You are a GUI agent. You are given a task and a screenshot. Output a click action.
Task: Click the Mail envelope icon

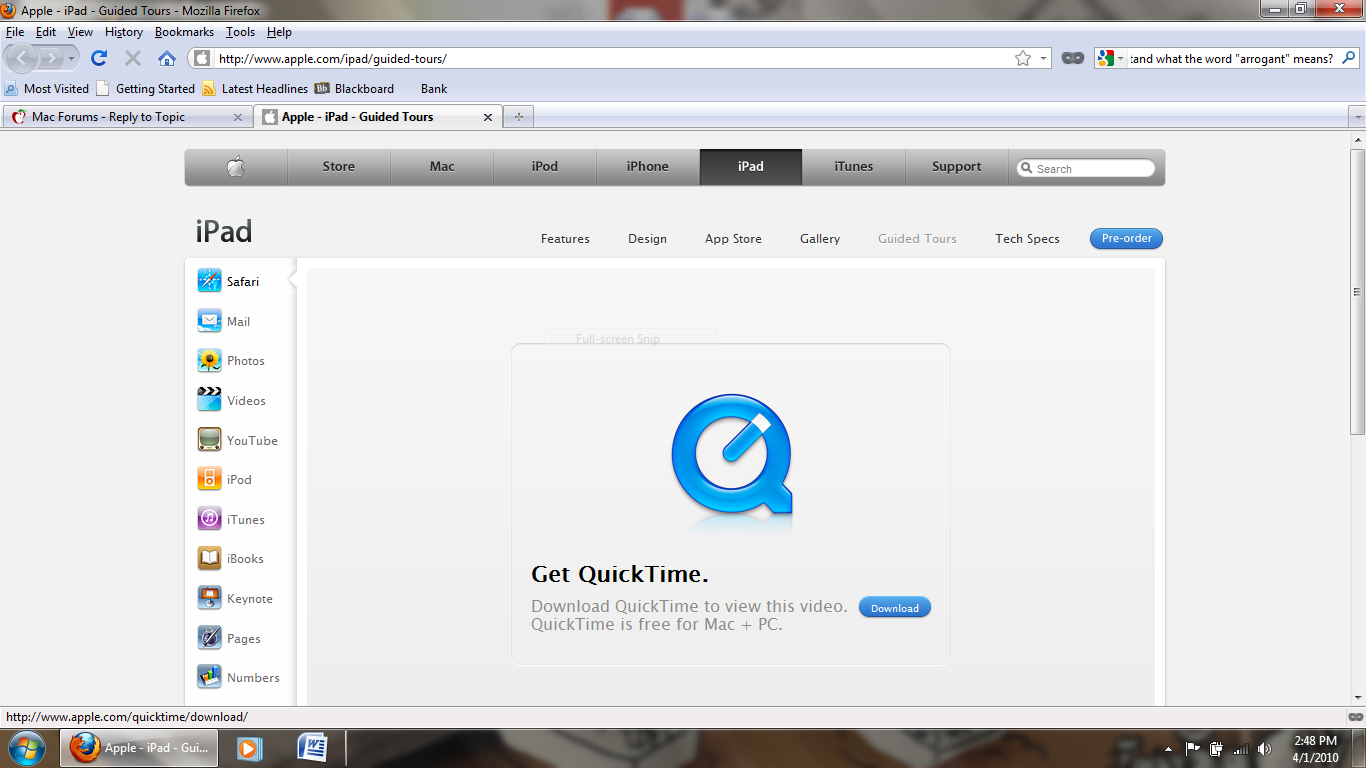[x=209, y=321]
